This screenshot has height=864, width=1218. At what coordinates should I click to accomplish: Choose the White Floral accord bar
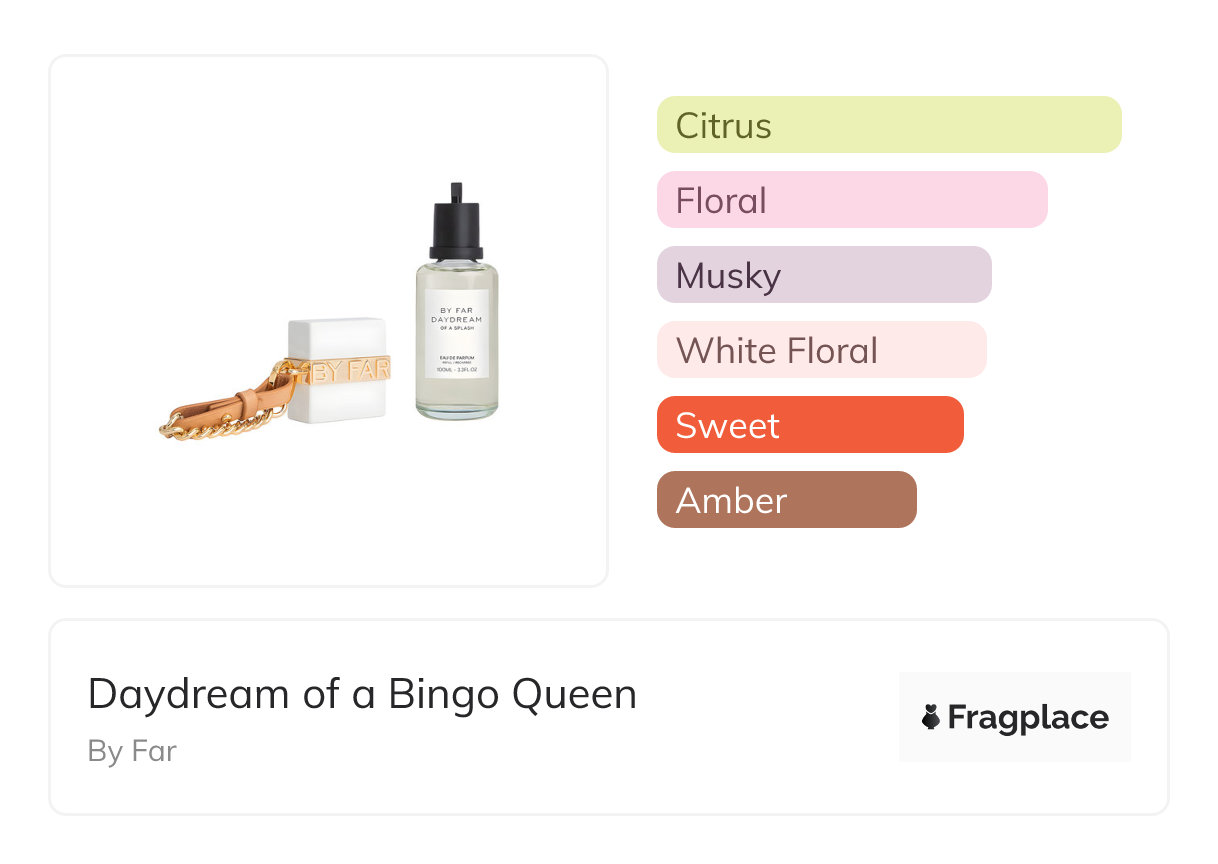pyautogui.click(x=821, y=350)
